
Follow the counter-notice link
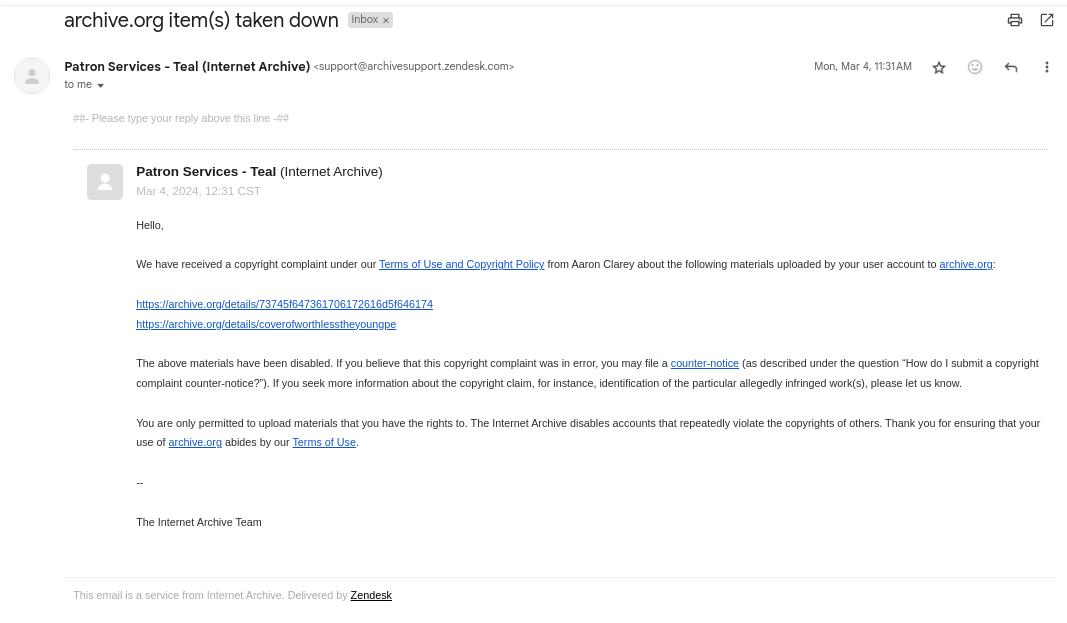[704, 363]
